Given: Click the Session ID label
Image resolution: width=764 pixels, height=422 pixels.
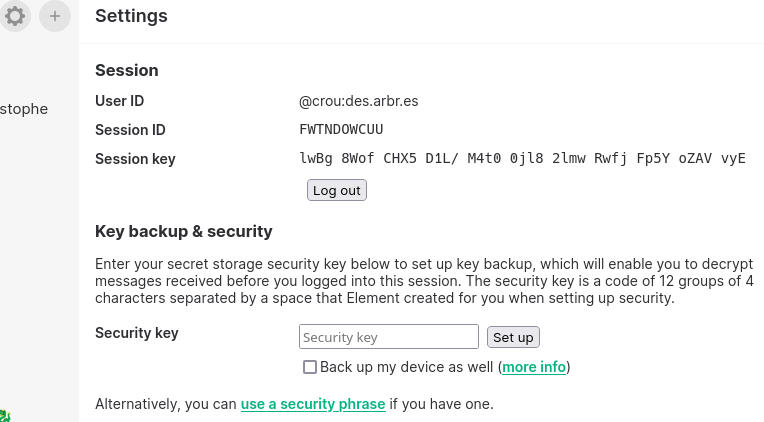Looking at the screenshot, I should click(130, 130).
